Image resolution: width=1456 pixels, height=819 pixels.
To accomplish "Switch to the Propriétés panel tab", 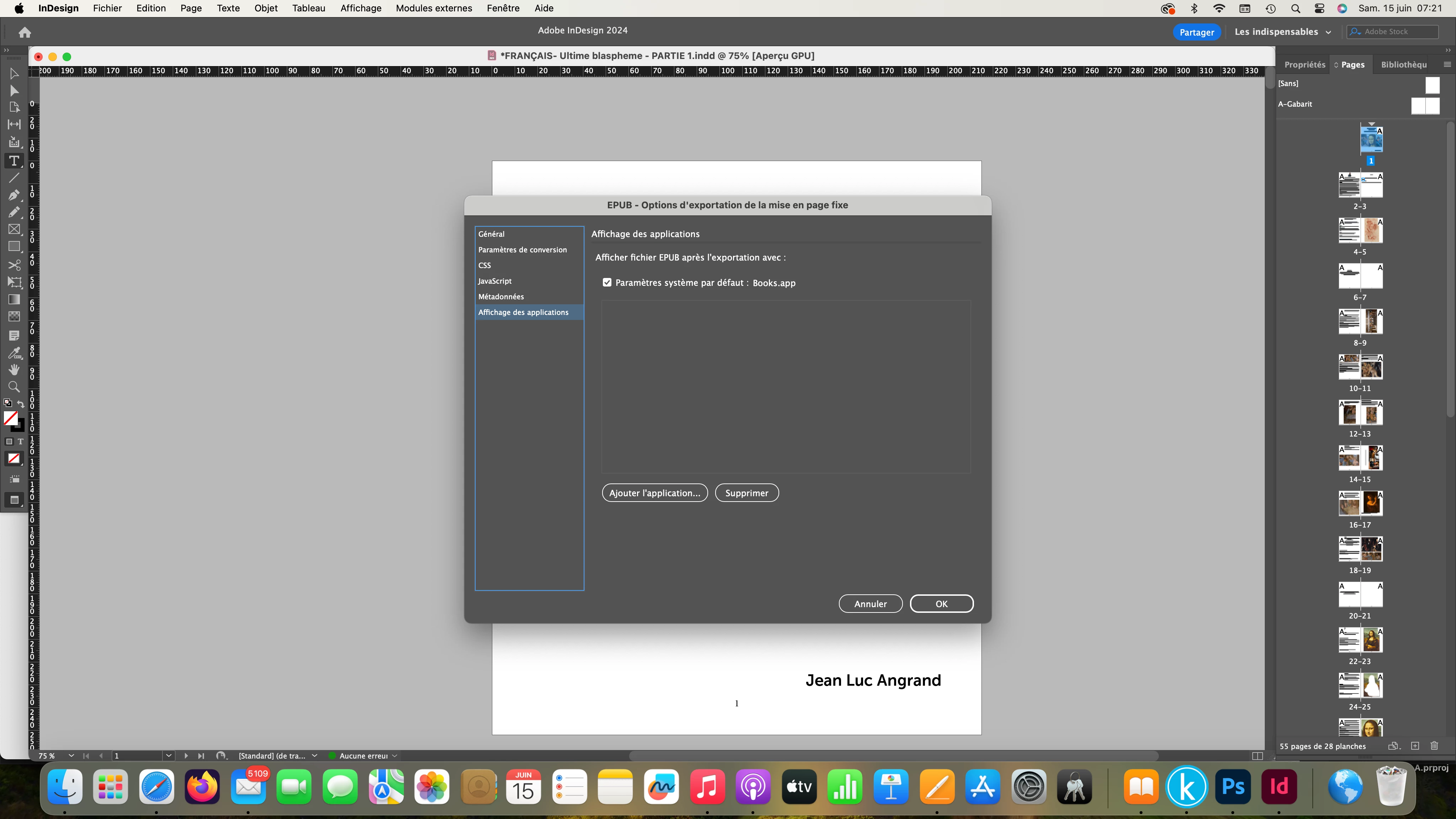I will (x=1305, y=64).
